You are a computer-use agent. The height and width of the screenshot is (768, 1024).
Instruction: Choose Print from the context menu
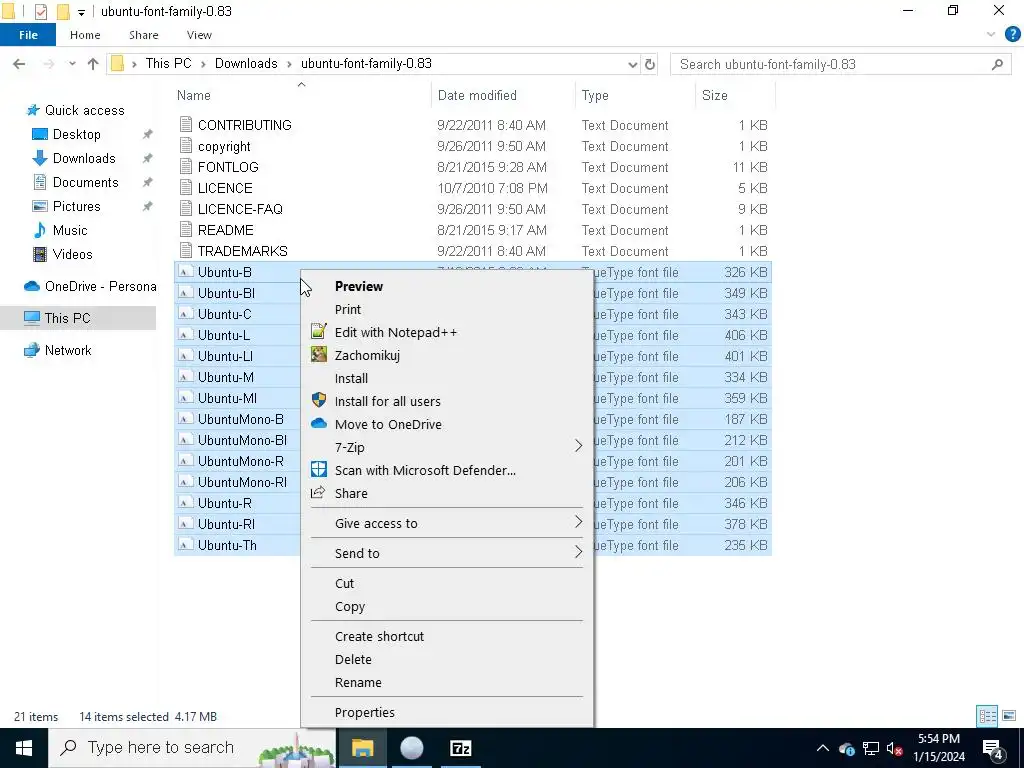(348, 309)
